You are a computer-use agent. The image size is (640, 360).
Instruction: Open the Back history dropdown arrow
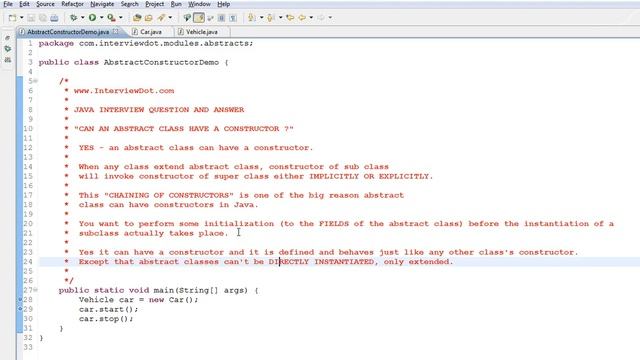(311, 18)
